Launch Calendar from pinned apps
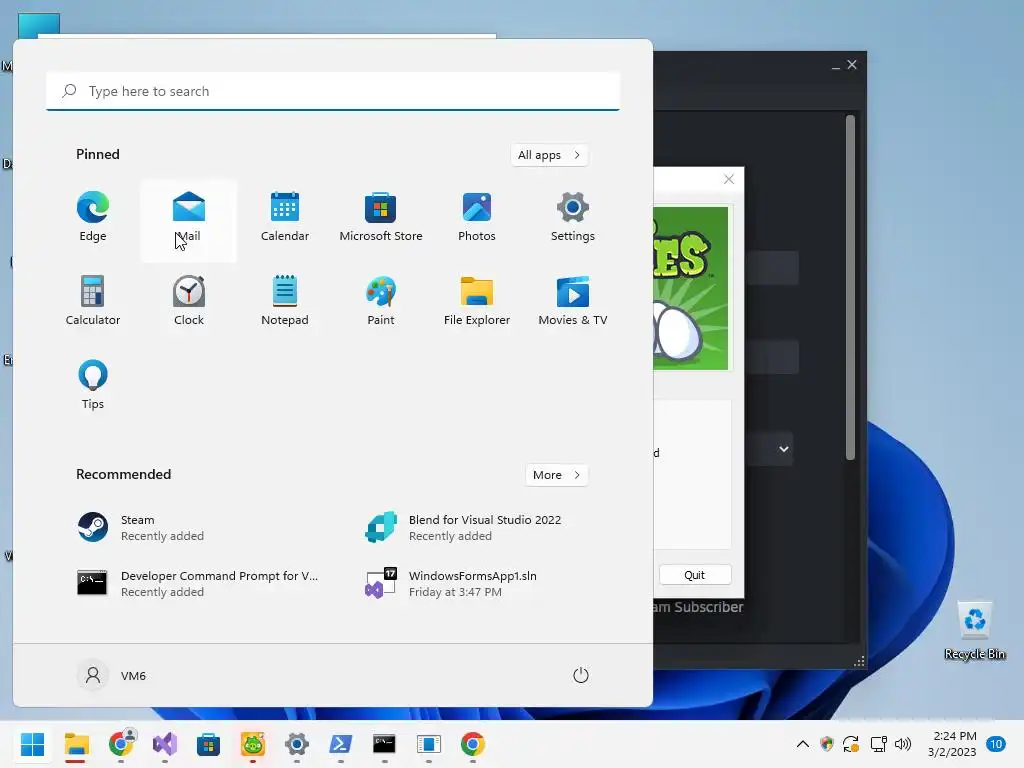This screenshot has width=1024, height=768. tap(285, 217)
